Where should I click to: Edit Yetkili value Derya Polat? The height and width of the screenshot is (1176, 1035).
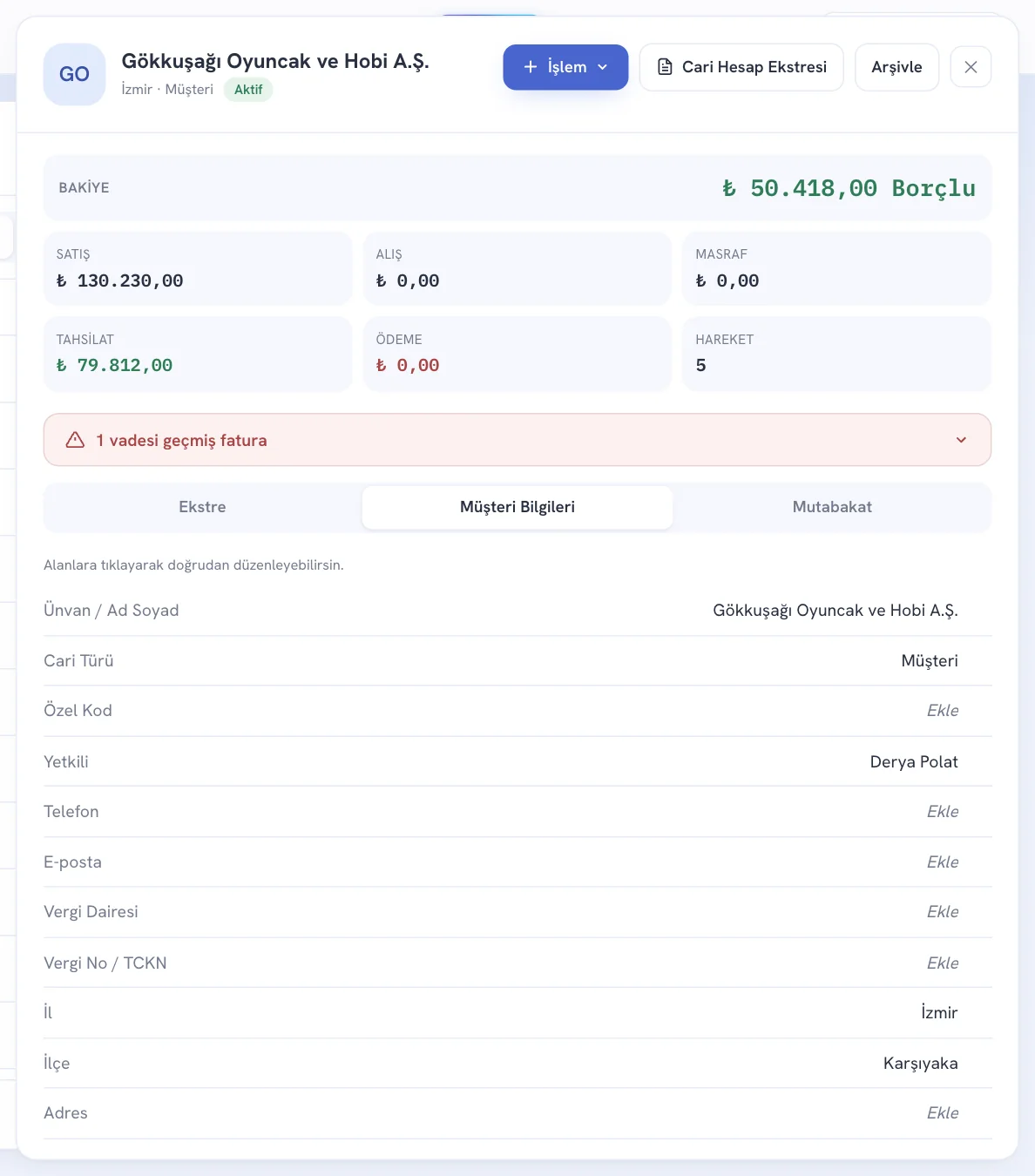click(914, 762)
